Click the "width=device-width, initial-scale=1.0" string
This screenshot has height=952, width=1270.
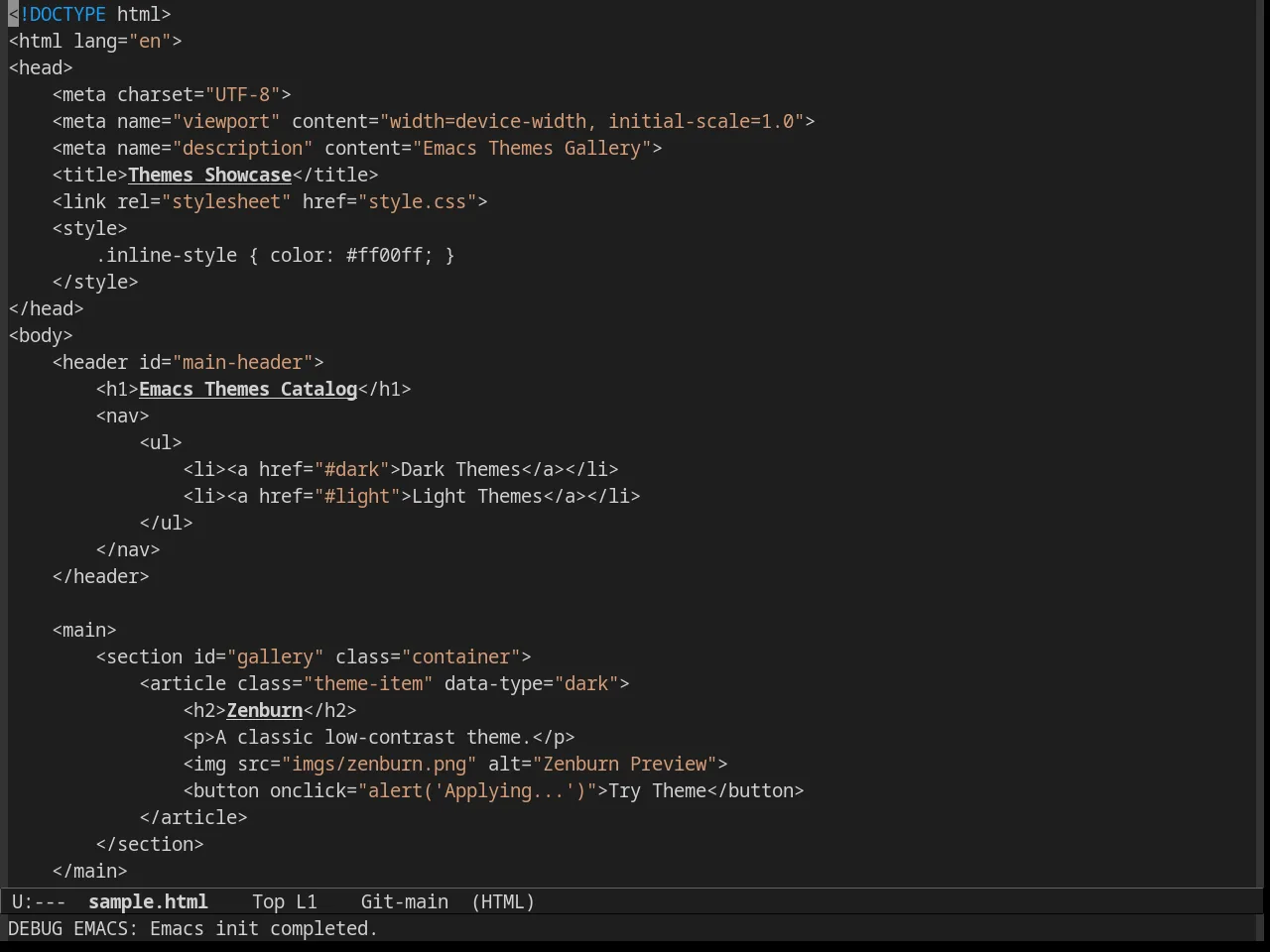[591, 121]
